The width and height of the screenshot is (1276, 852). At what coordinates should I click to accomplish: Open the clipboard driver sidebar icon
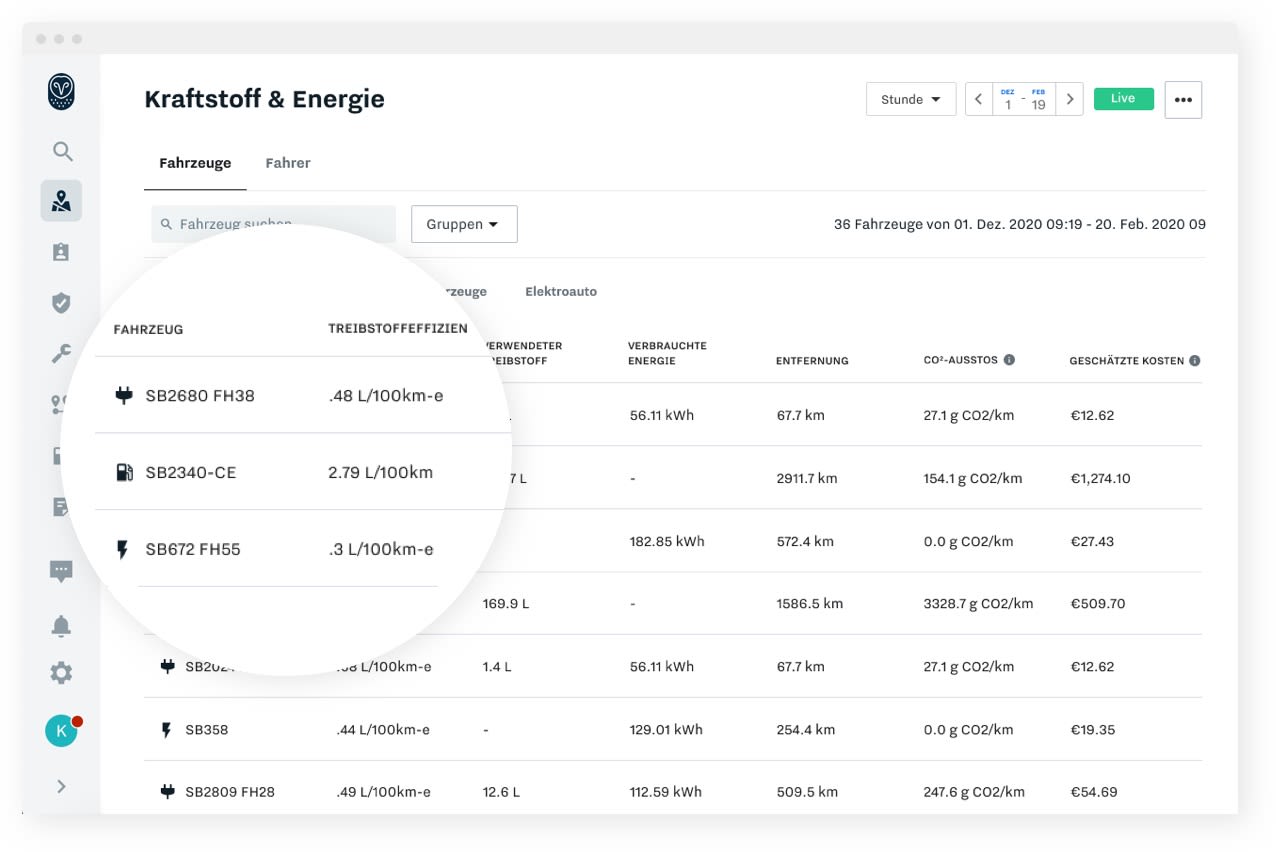61,252
